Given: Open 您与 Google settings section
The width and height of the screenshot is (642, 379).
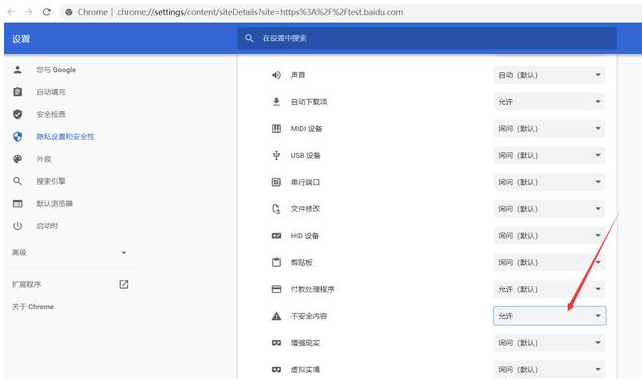Looking at the screenshot, I should [56, 70].
